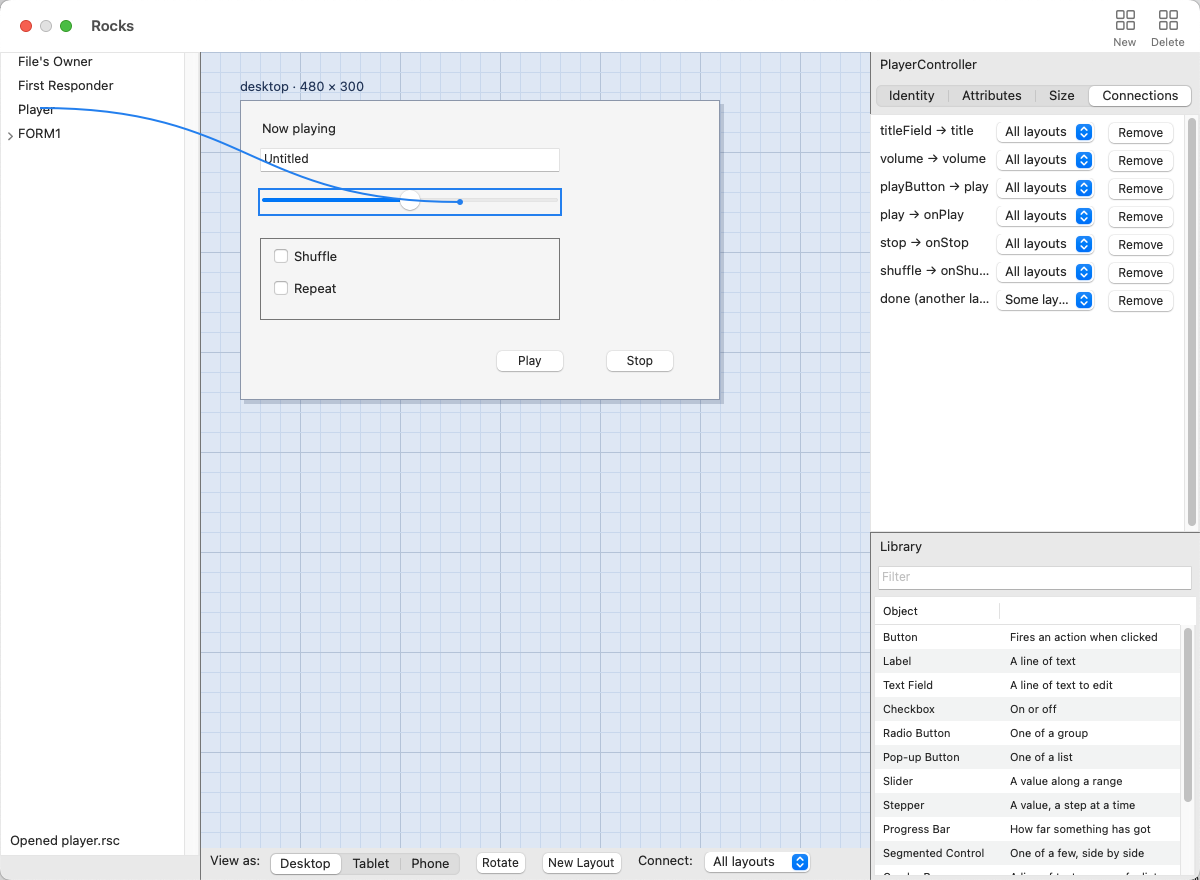Click the Untitled text field
Viewport: 1200px width, 880px height.
(x=410, y=159)
